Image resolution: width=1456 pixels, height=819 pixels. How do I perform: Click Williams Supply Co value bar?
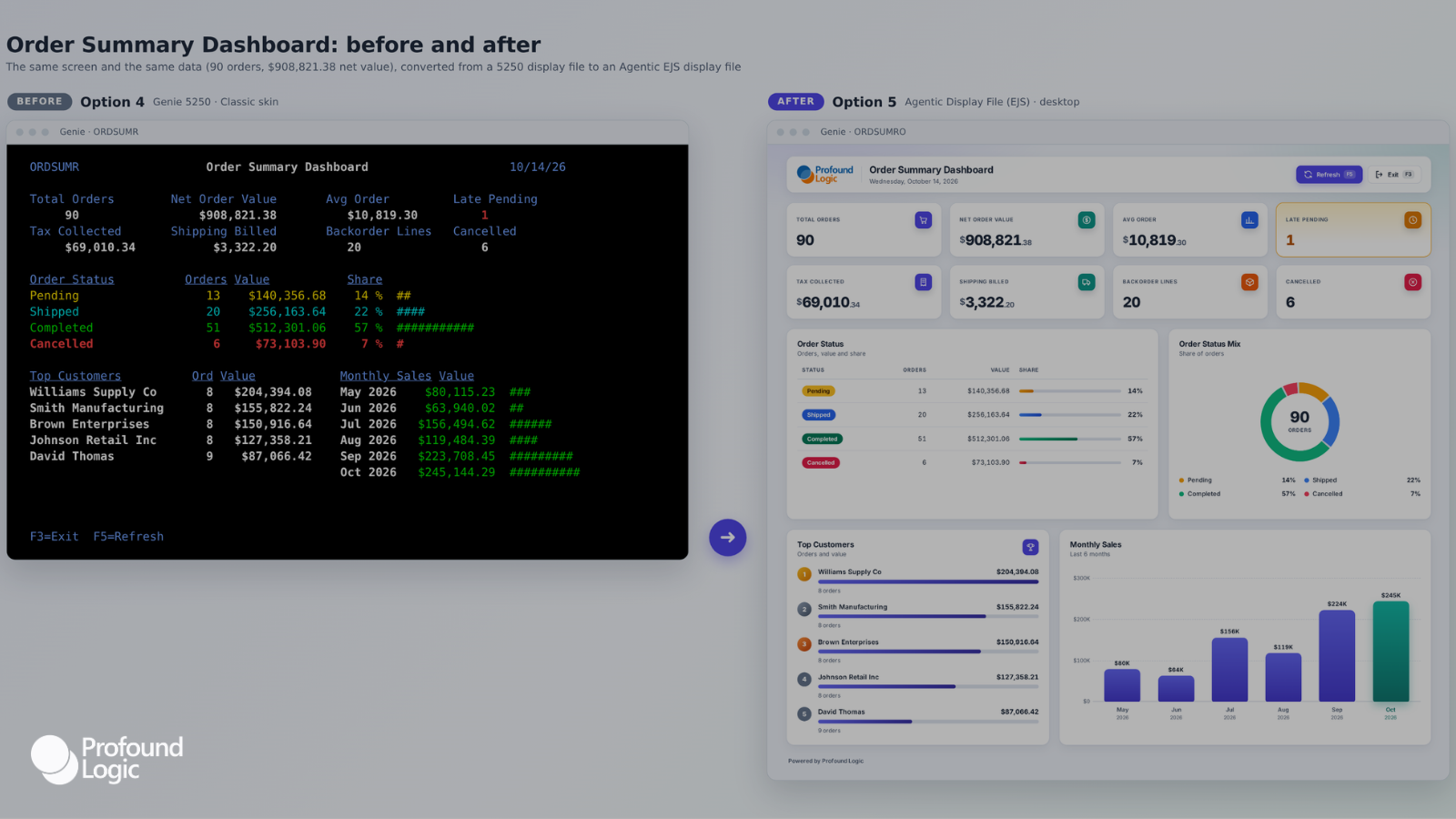click(928, 581)
